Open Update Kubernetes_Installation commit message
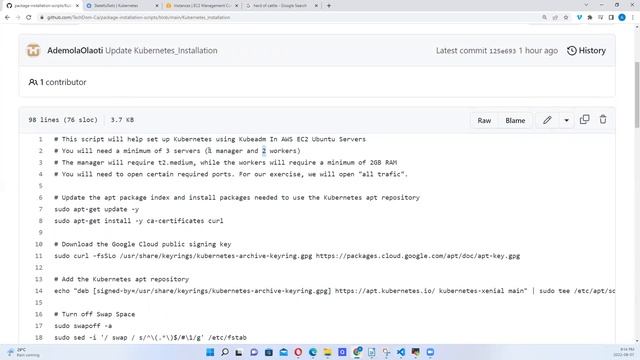Viewport: 640px width, 360px height. (x=161, y=51)
